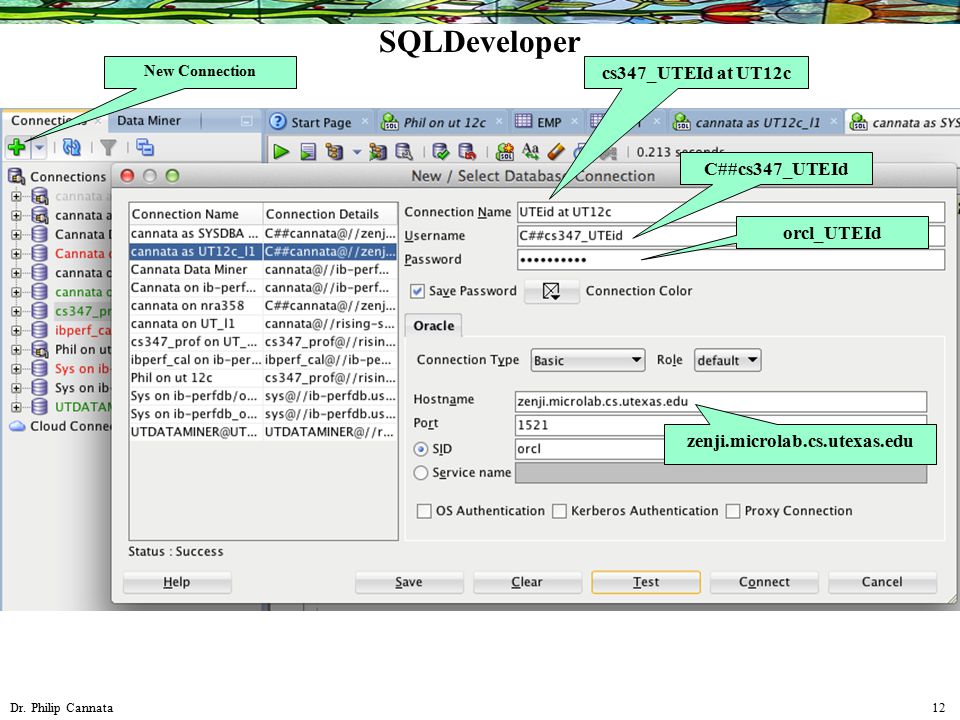Open the Phil on ut 12c tab
This screenshot has height=720, width=960.
[444, 122]
